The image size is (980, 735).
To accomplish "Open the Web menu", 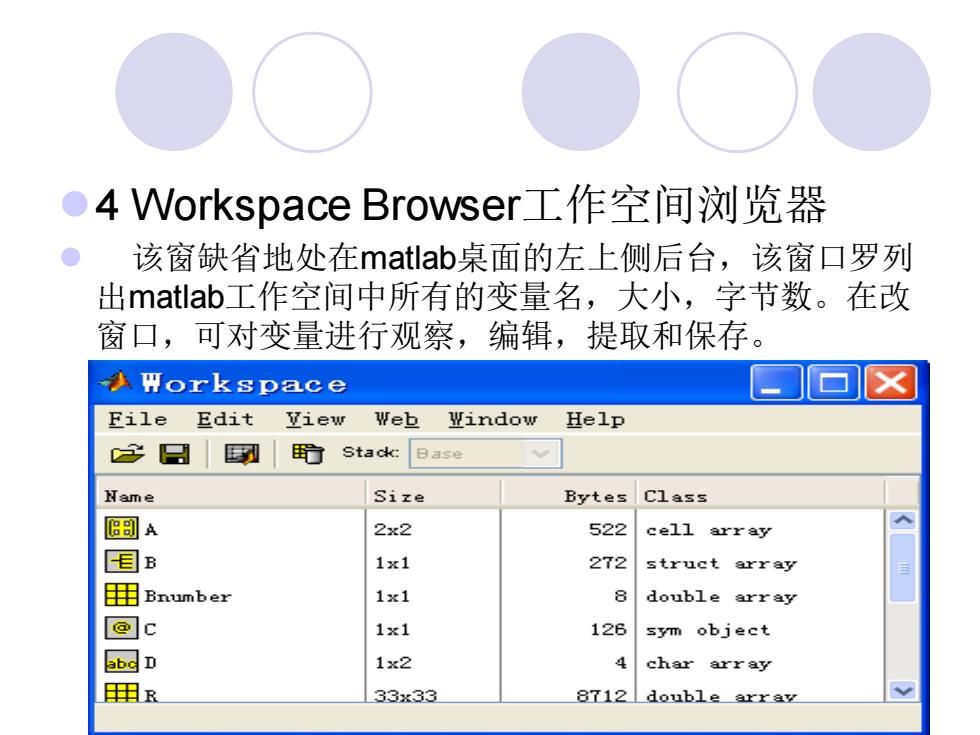I will click(x=397, y=419).
